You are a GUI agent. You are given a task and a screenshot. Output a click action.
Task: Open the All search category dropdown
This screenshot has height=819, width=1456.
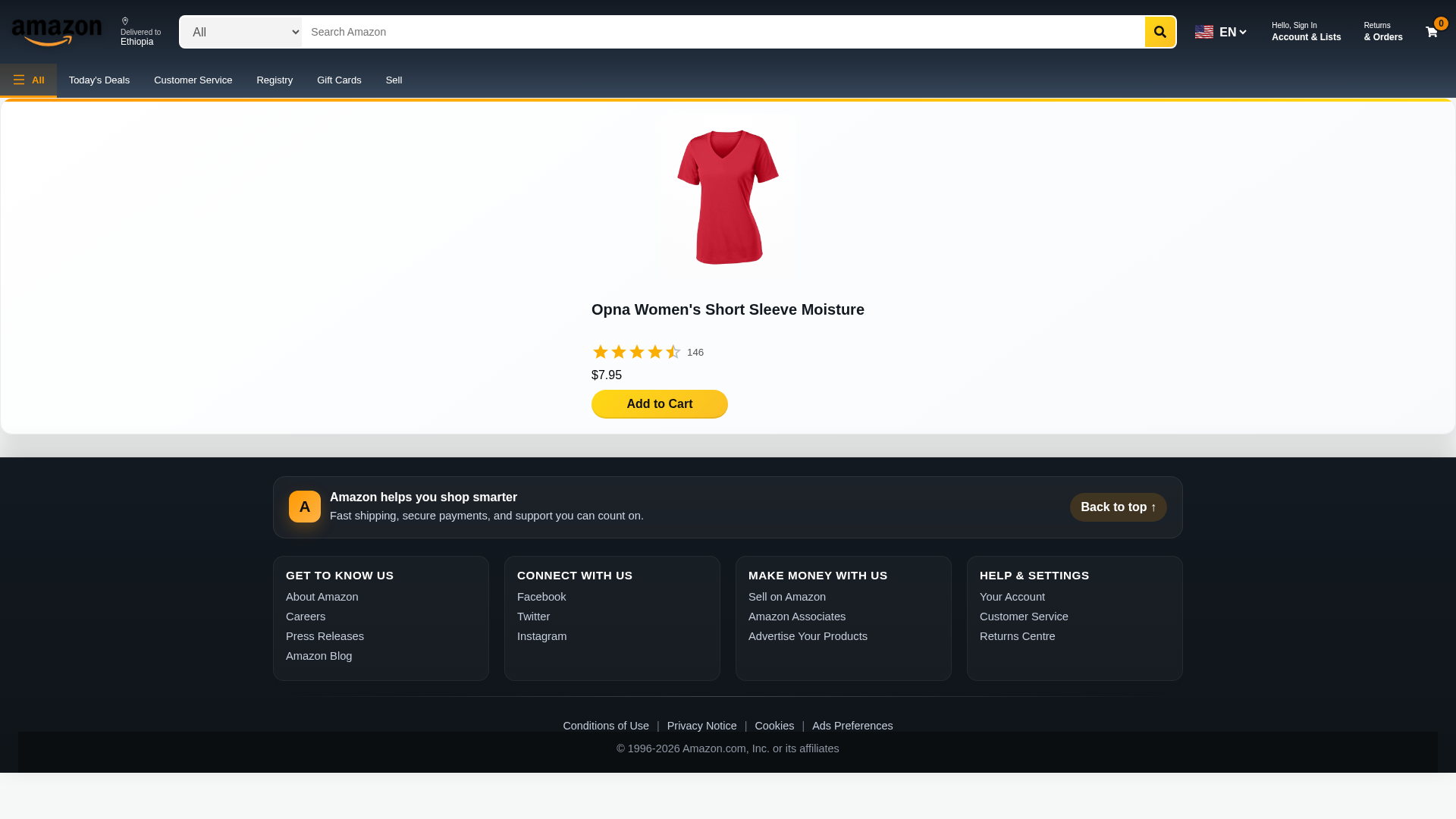coord(240,32)
